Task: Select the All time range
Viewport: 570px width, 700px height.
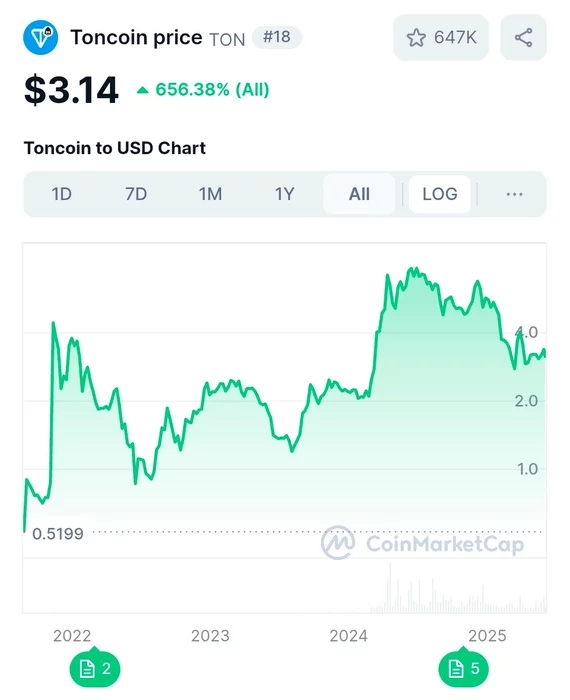Action: coord(359,194)
